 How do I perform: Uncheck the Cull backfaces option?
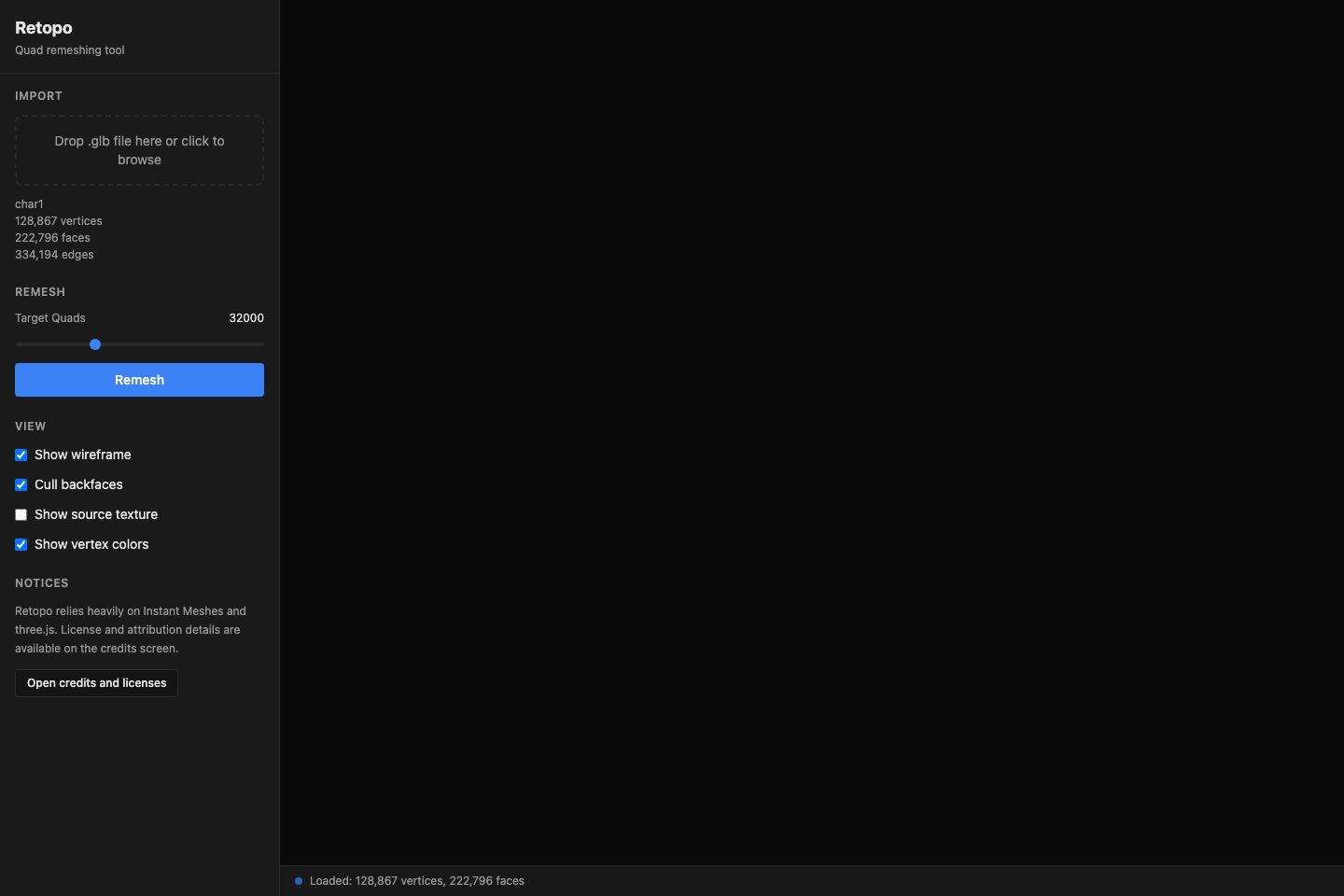click(x=21, y=485)
